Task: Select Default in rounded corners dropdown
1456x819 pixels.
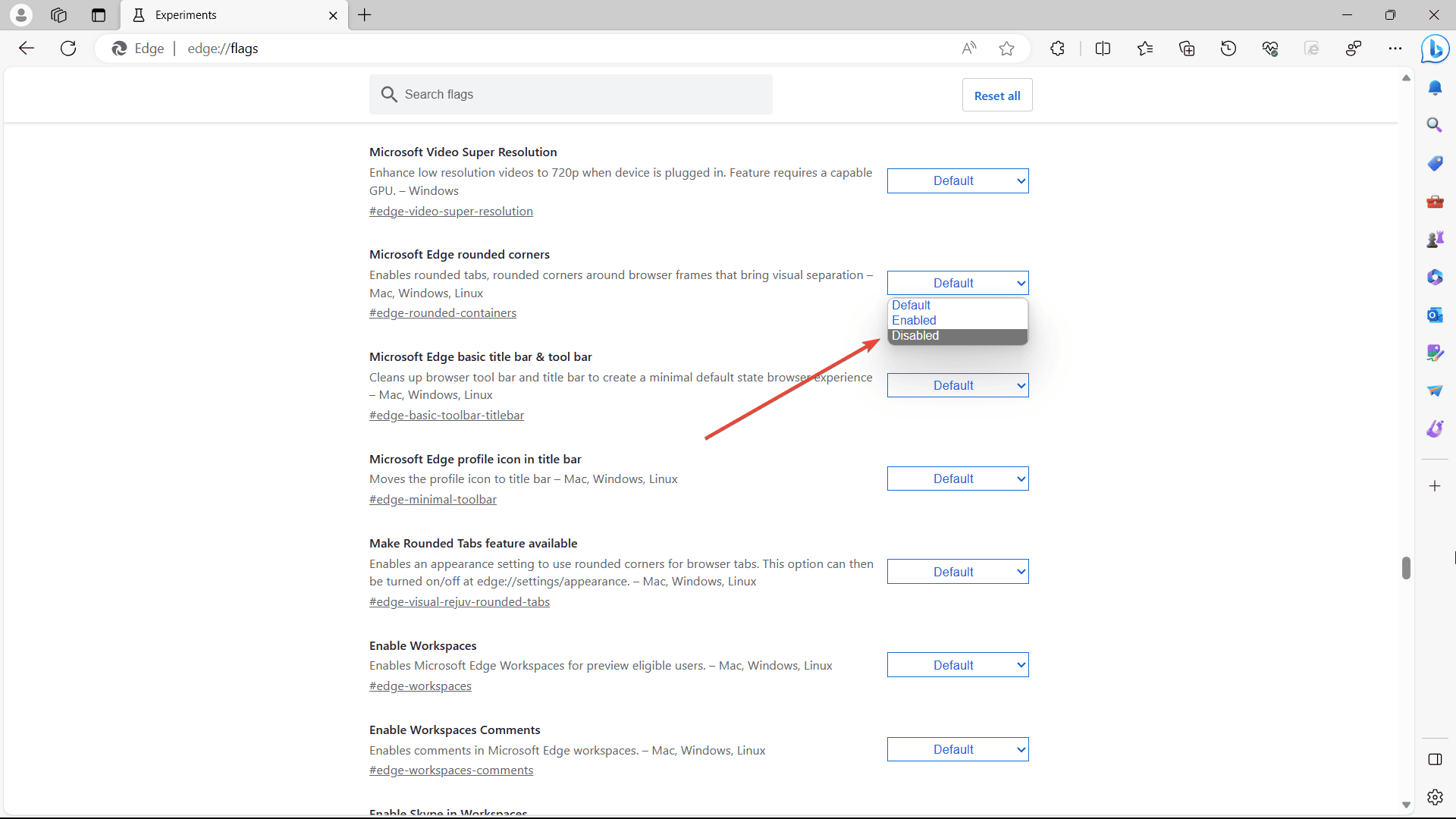Action: (955, 305)
